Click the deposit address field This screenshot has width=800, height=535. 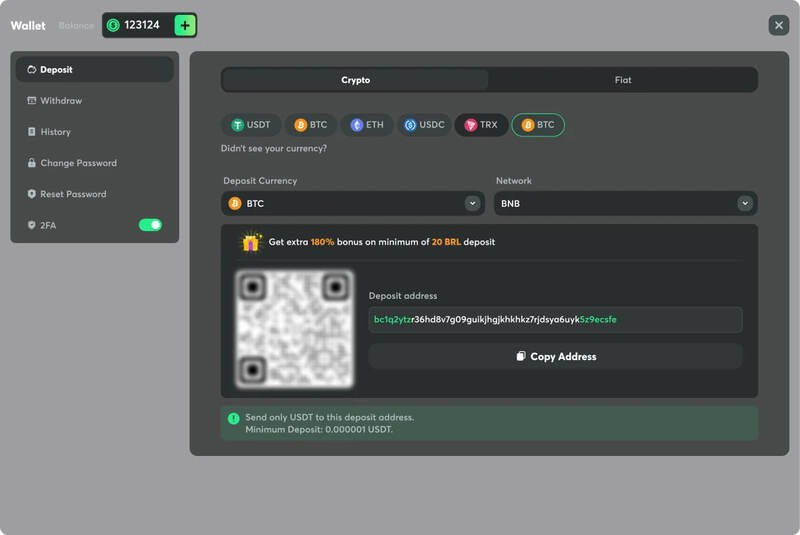pos(555,320)
